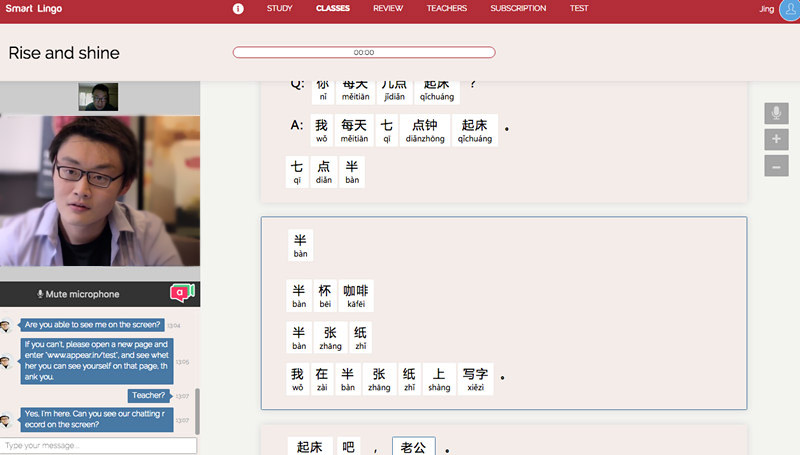This screenshot has height=455, width=800.
Task: Click the red chat bubble icon
Action: click(x=180, y=293)
